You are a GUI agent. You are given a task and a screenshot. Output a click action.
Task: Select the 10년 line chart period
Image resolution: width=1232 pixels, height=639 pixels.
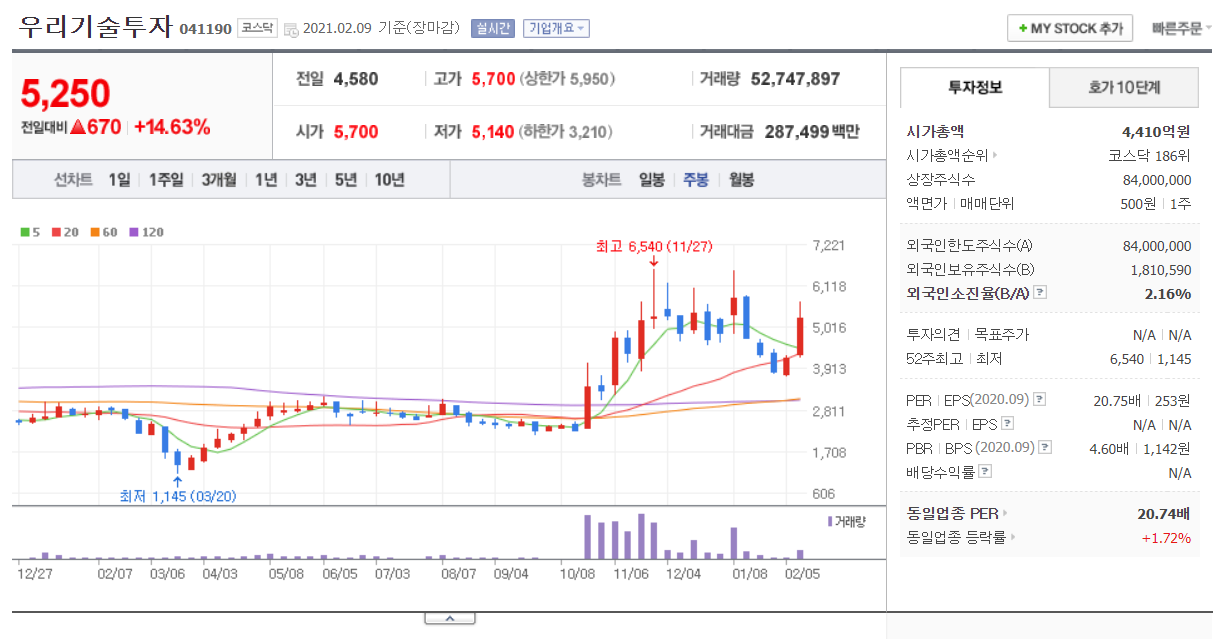pyautogui.click(x=389, y=180)
